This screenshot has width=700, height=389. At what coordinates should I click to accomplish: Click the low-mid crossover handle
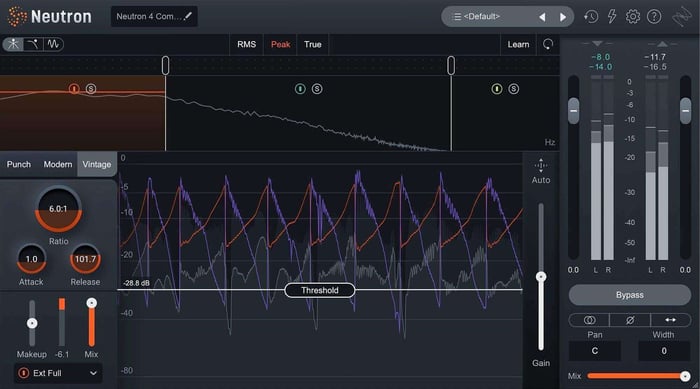(x=165, y=66)
